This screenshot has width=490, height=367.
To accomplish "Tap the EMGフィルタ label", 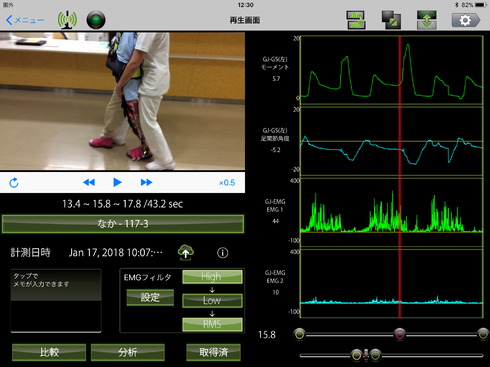I will coord(147,277).
